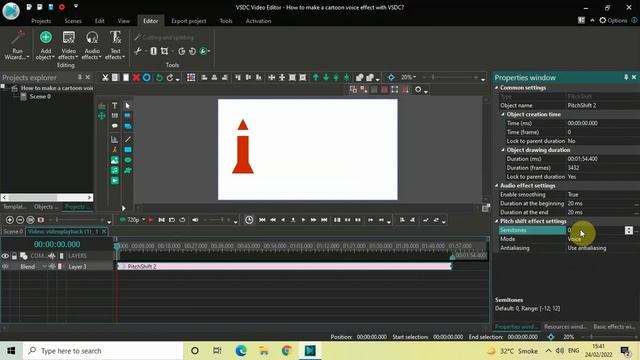Image resolution: width=640 pixels, height=360 pixels.
Task: Click the Chart object tool
Action: (115, 140)
